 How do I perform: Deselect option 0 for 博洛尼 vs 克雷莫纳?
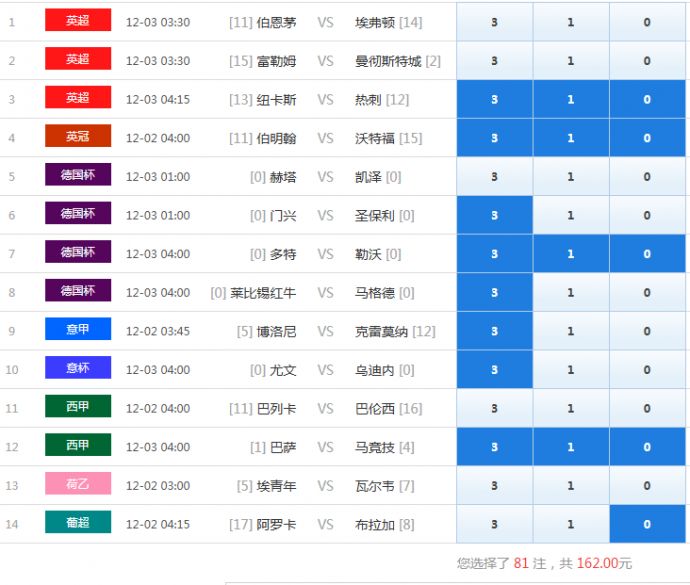click(x=647, y=331)
